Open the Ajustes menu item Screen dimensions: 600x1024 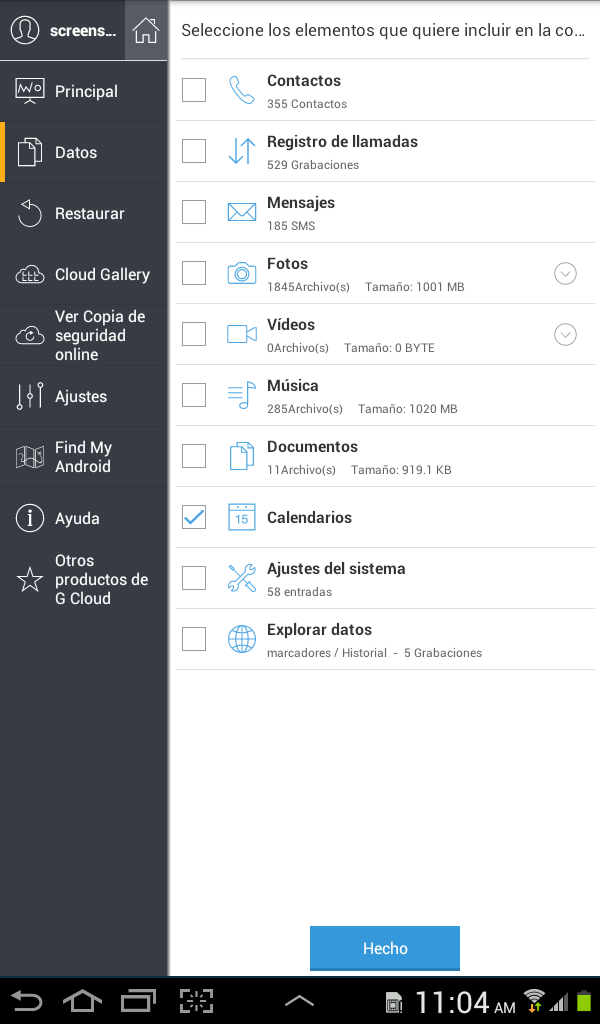point(84,396)
